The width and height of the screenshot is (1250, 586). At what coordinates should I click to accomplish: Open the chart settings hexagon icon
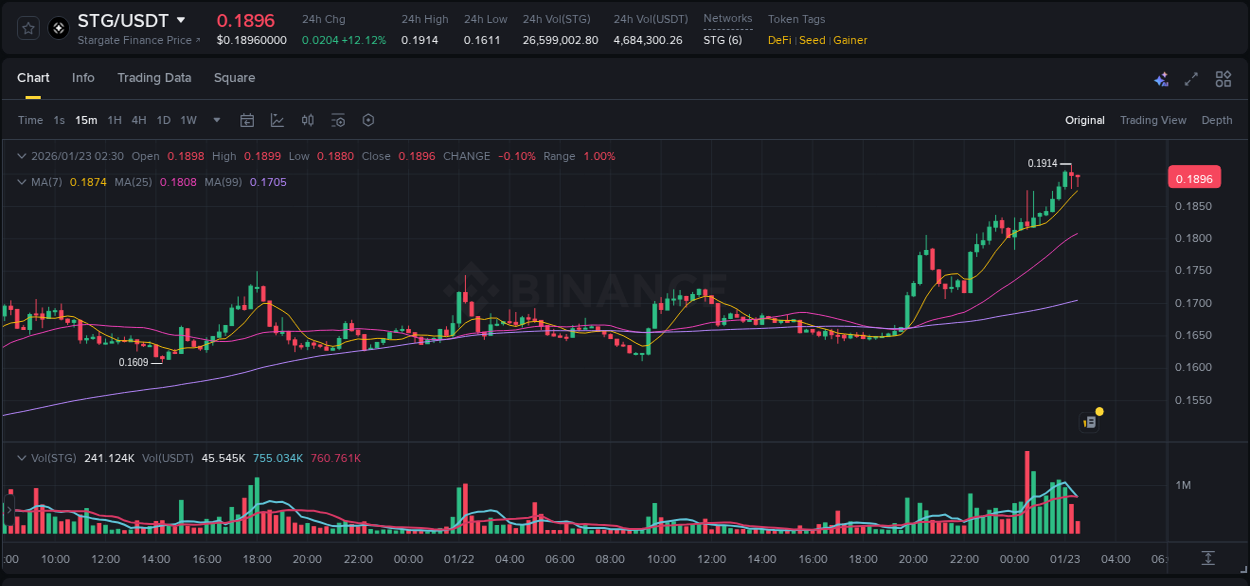click(x=368, y=120)
